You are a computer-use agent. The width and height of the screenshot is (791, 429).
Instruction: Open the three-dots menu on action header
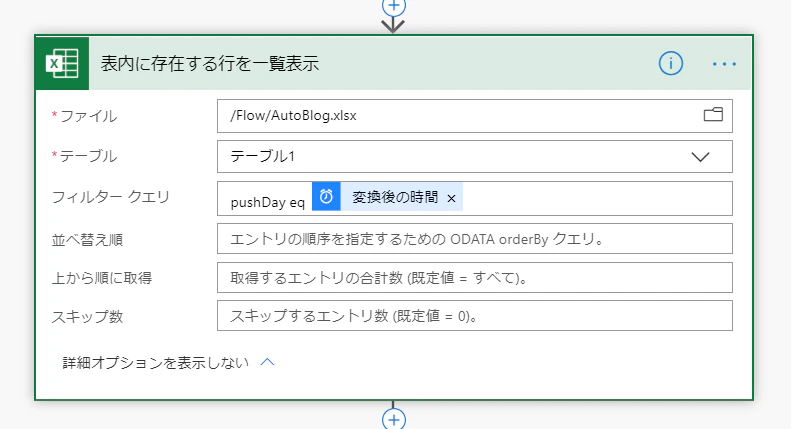[724, 64]
